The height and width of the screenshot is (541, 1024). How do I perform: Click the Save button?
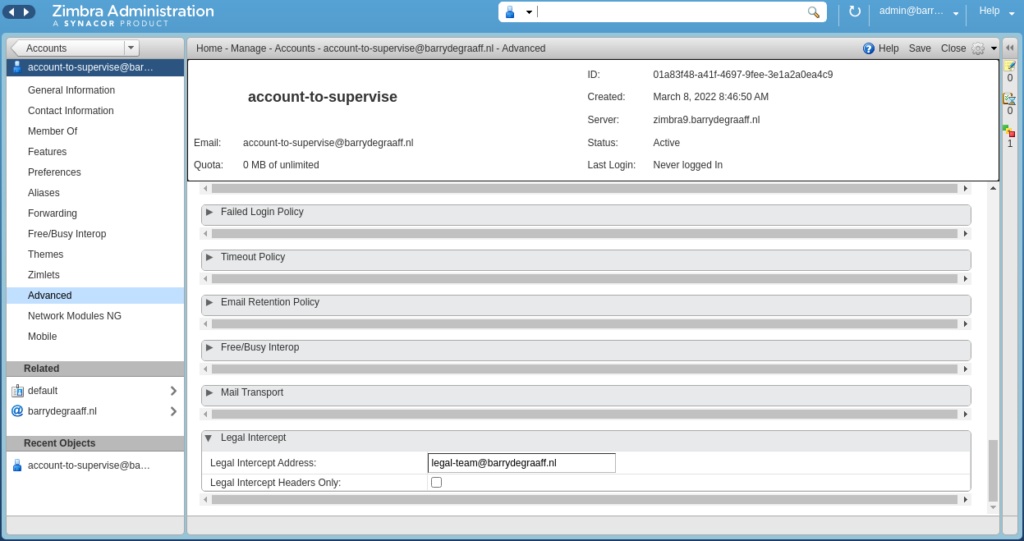click(x=919, y=48)
